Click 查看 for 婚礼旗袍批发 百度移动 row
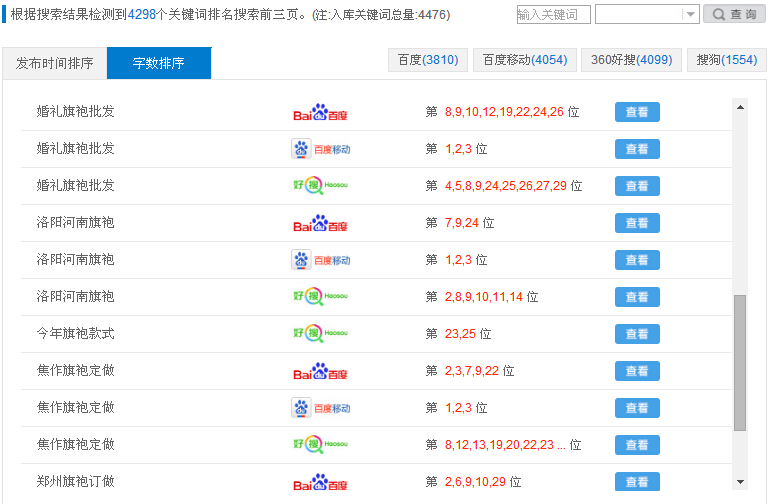 (x=637, y=149)
